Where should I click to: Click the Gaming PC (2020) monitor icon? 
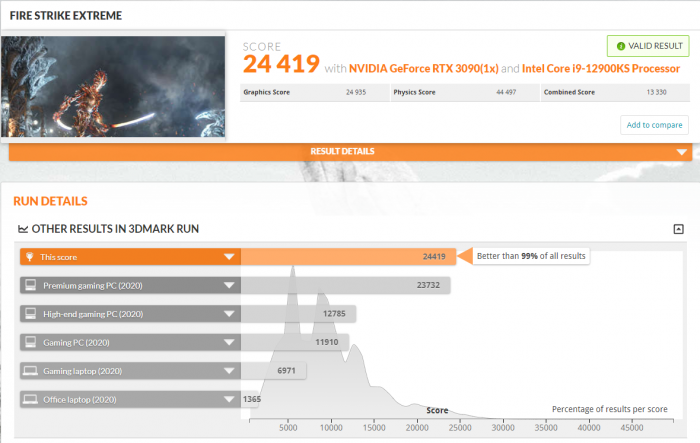pyautogui.click(x=30, y=342)
